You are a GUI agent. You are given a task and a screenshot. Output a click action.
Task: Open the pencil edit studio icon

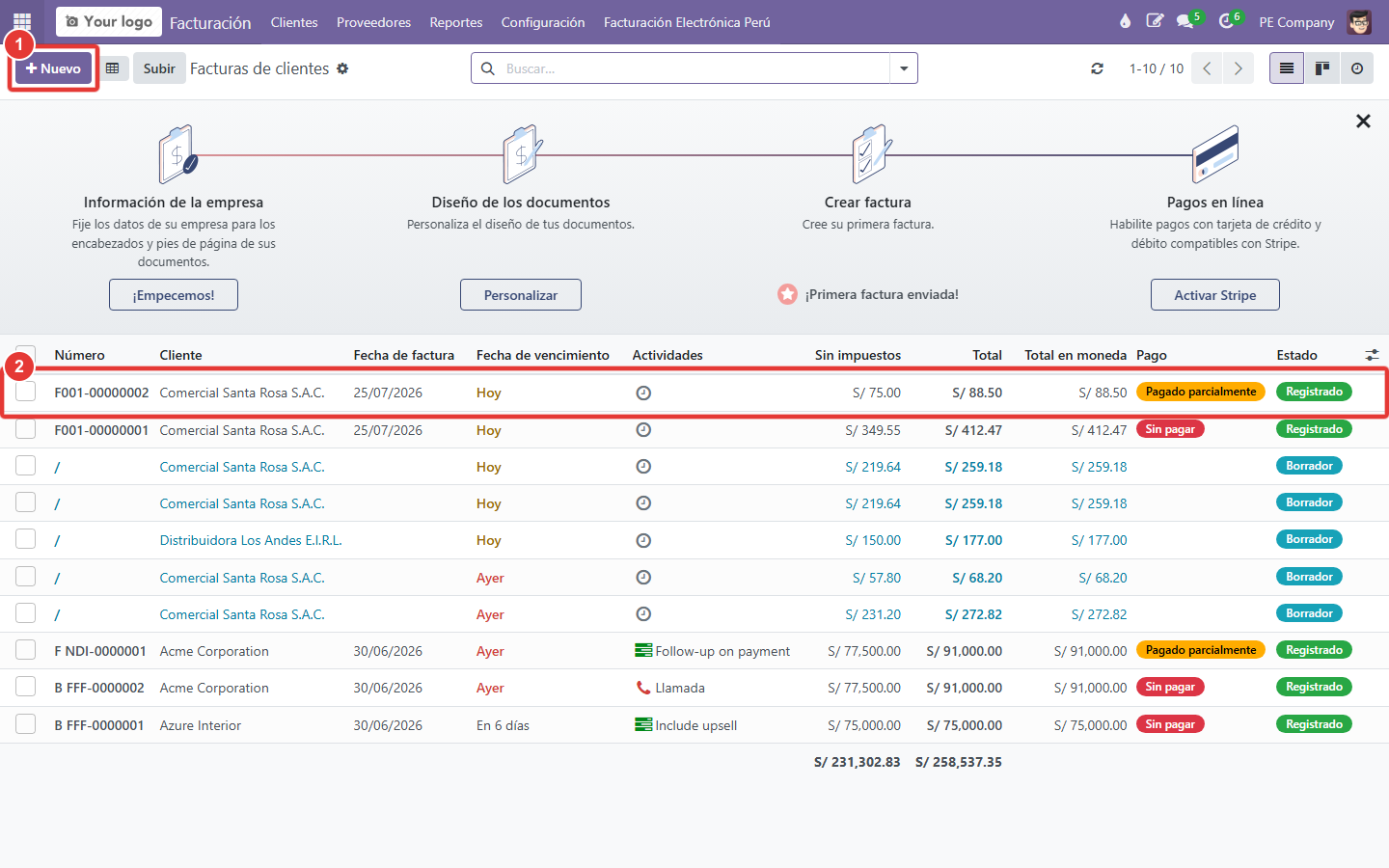(x=1155, y=21)
